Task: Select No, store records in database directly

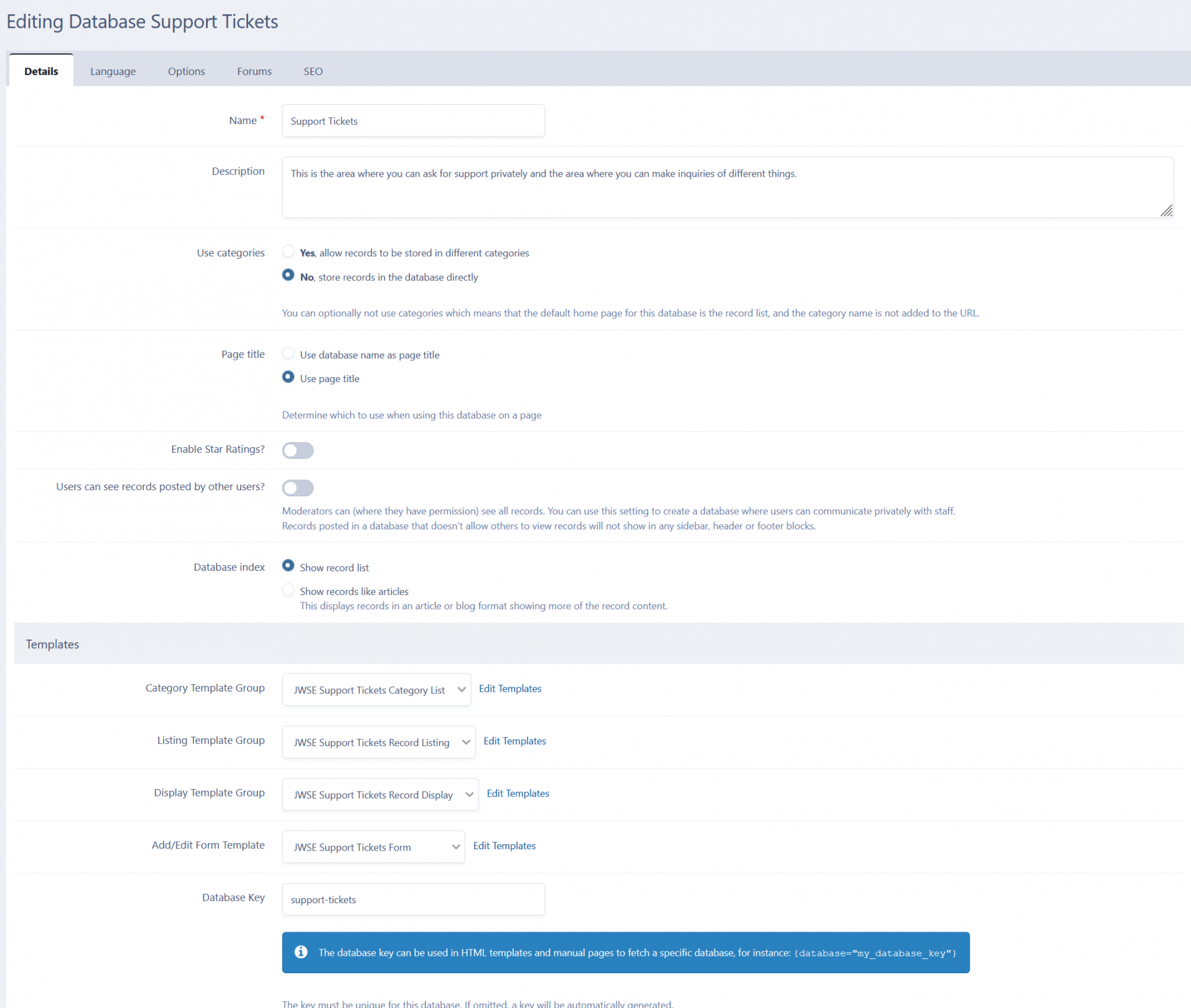Action: pyautogui.click(x=288, y=275)
